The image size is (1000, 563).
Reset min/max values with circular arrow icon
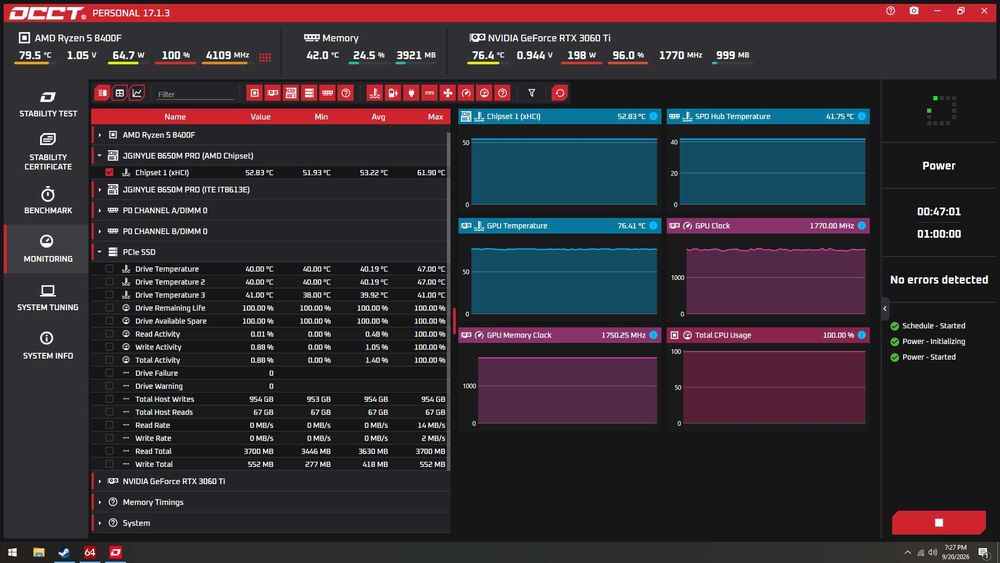point(559,93)
